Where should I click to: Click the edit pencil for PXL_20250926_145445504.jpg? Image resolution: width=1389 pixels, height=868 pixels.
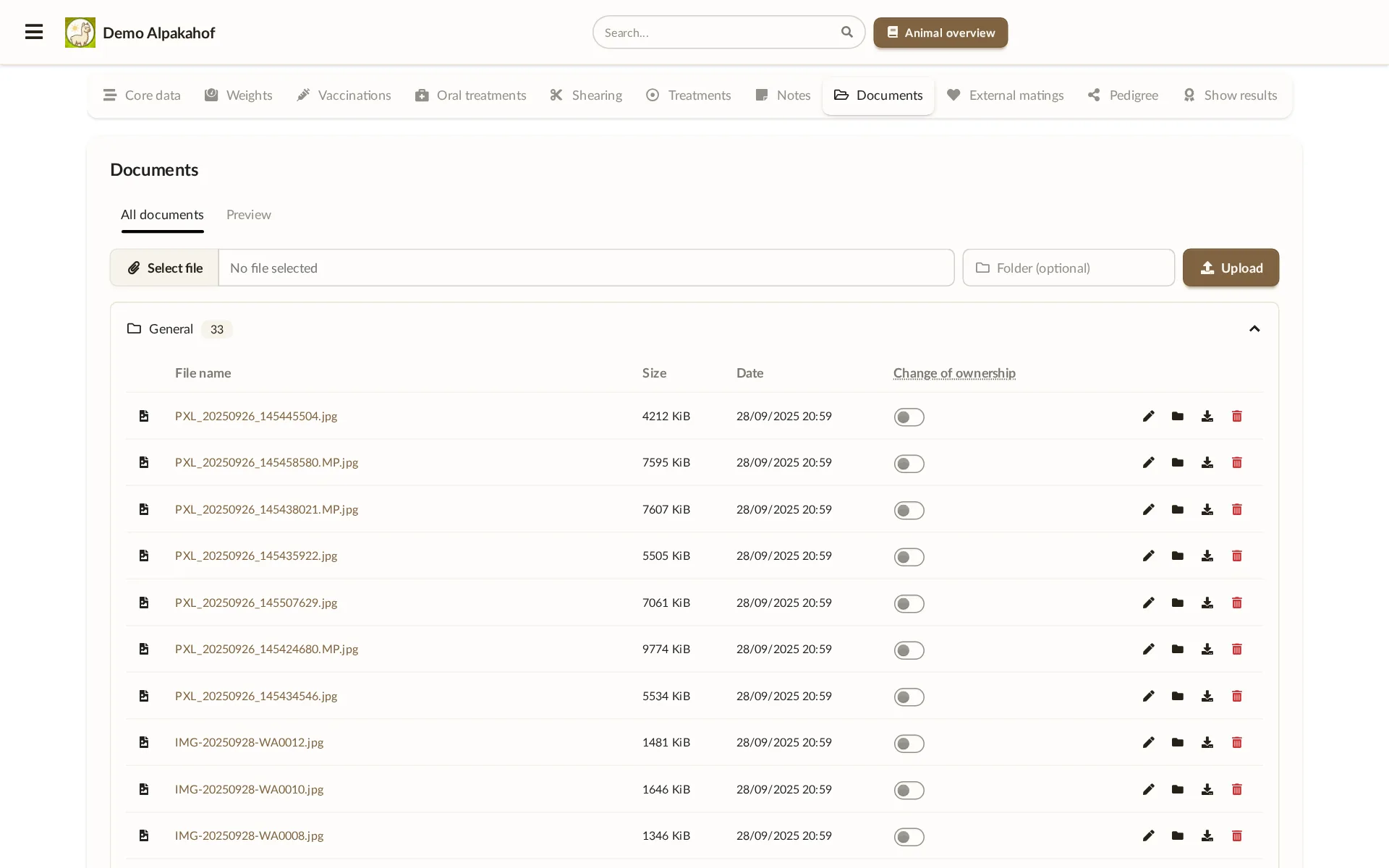tap(1148, 416)
